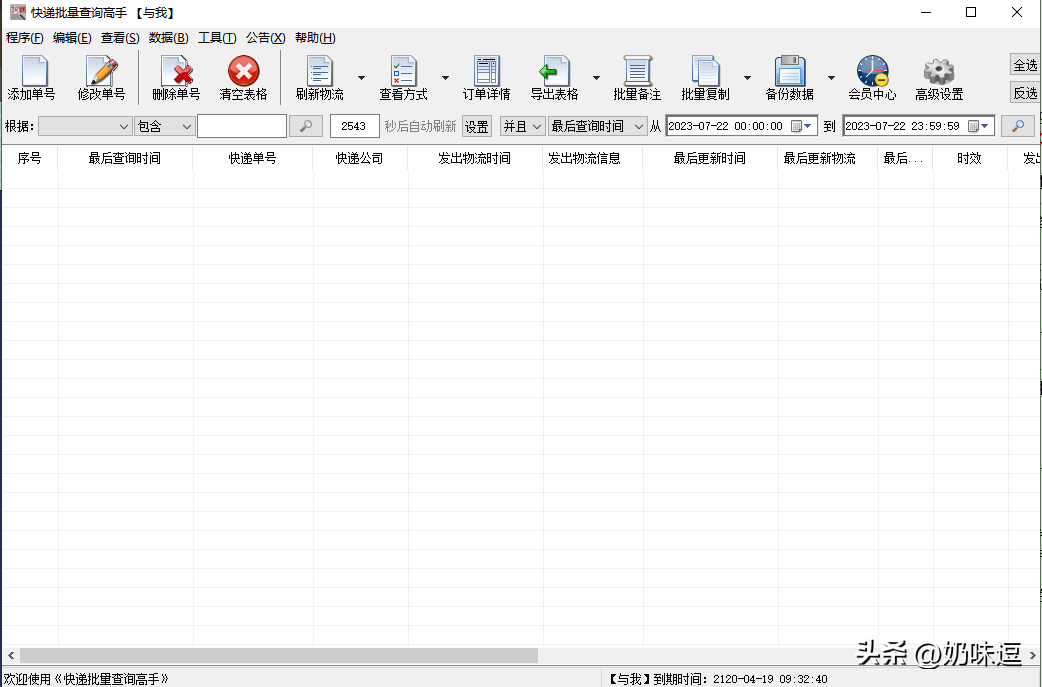
Task: Click the search keyword input field
Action: [x=242, y=127]
